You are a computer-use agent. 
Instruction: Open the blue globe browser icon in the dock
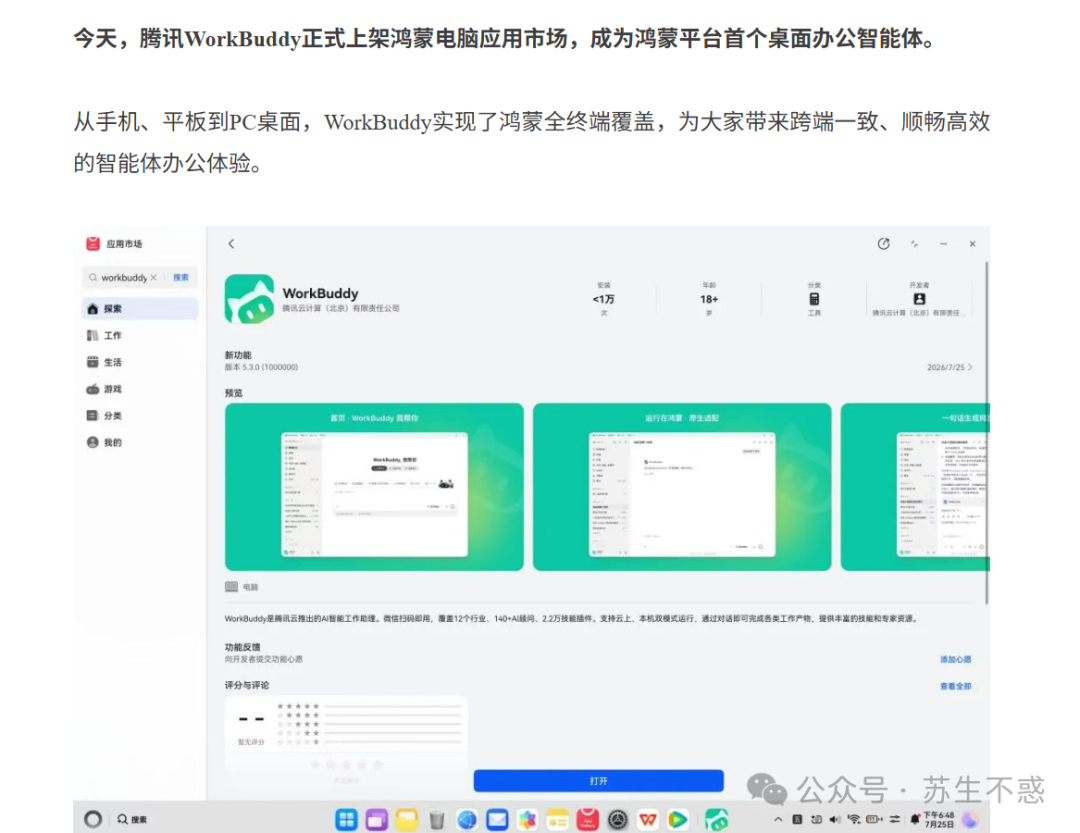(467, 820)
